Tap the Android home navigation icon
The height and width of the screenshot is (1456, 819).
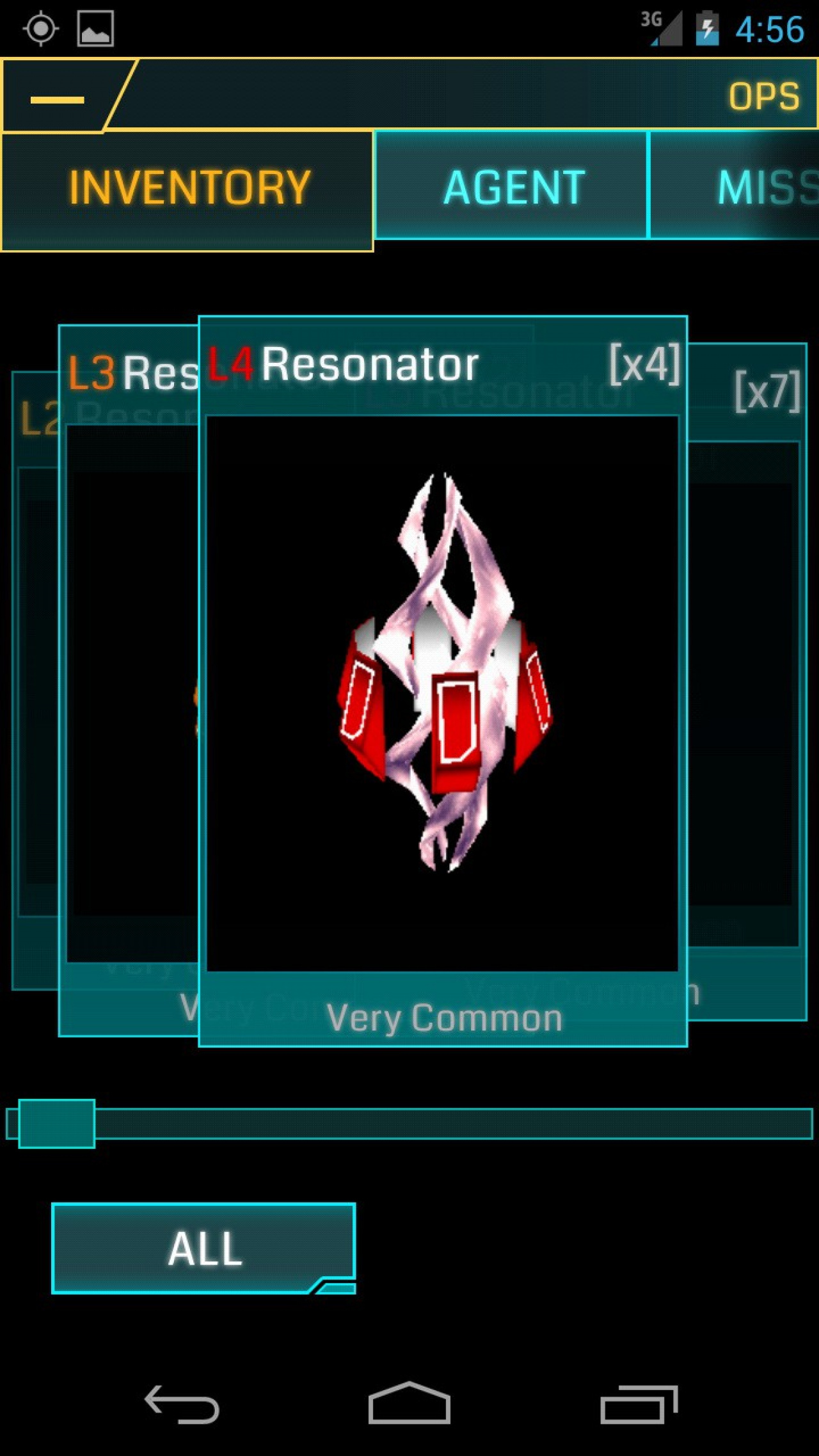point(409,1403)
